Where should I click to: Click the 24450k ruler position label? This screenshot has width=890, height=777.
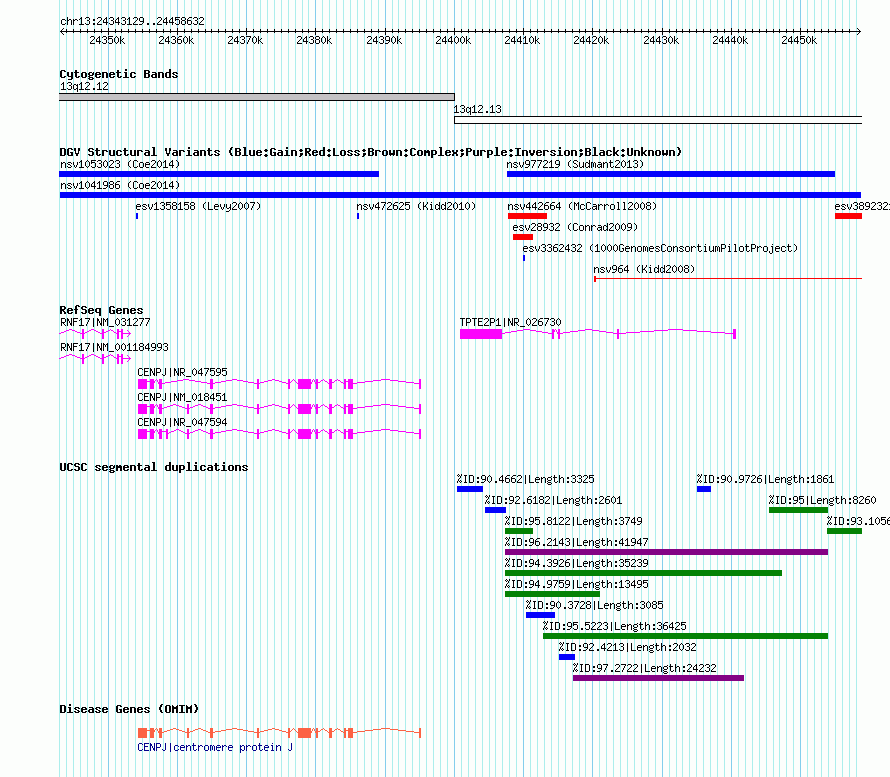pyautogui.click(x=799, y=40)
